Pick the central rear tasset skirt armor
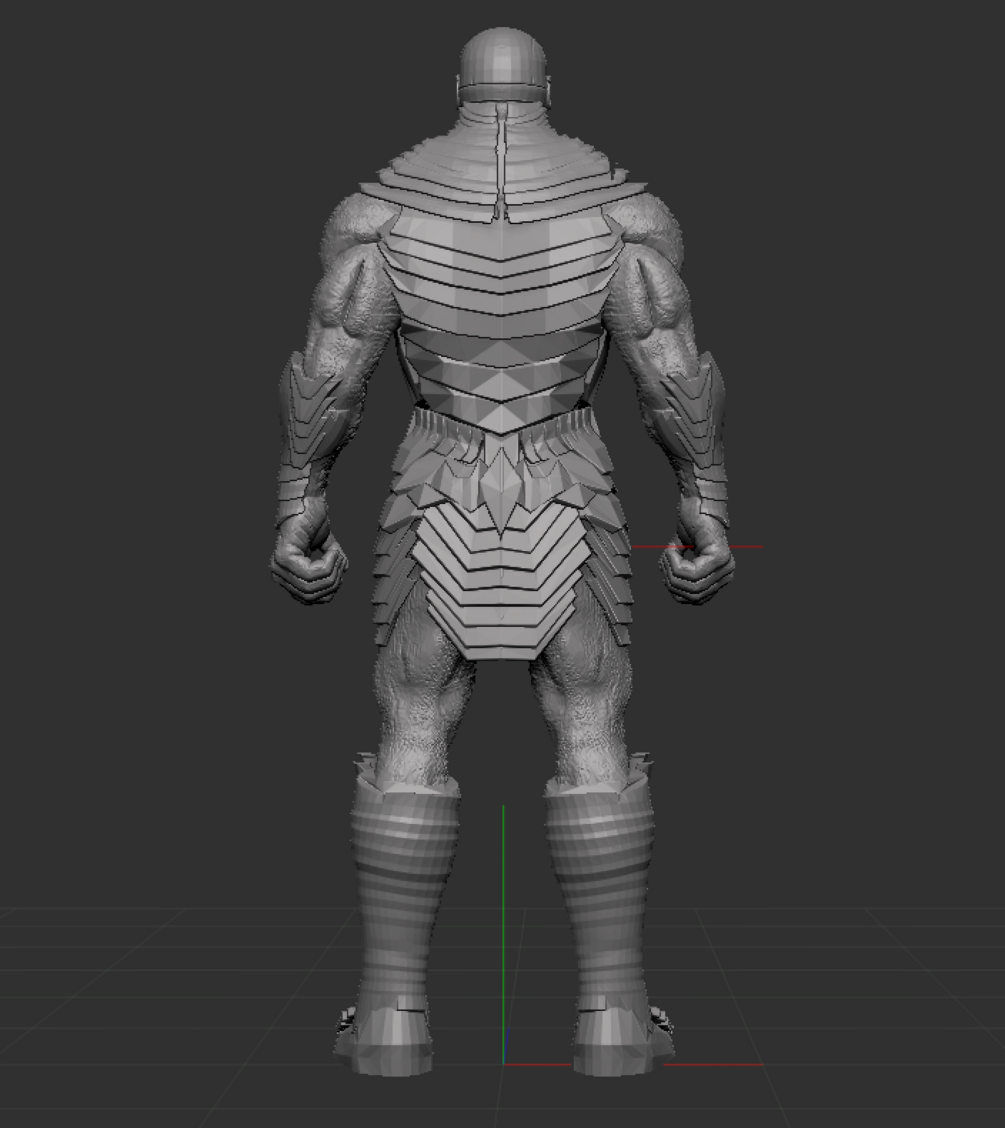 point(501,579)
